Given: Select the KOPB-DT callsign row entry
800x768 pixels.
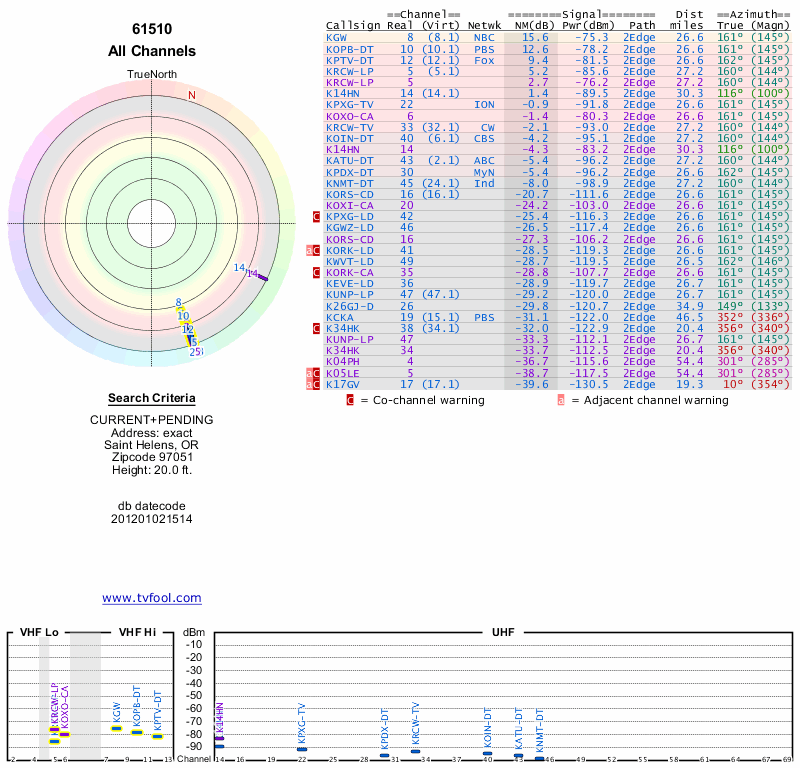Looking at the screenshot, I should click(x=349, y=48).
